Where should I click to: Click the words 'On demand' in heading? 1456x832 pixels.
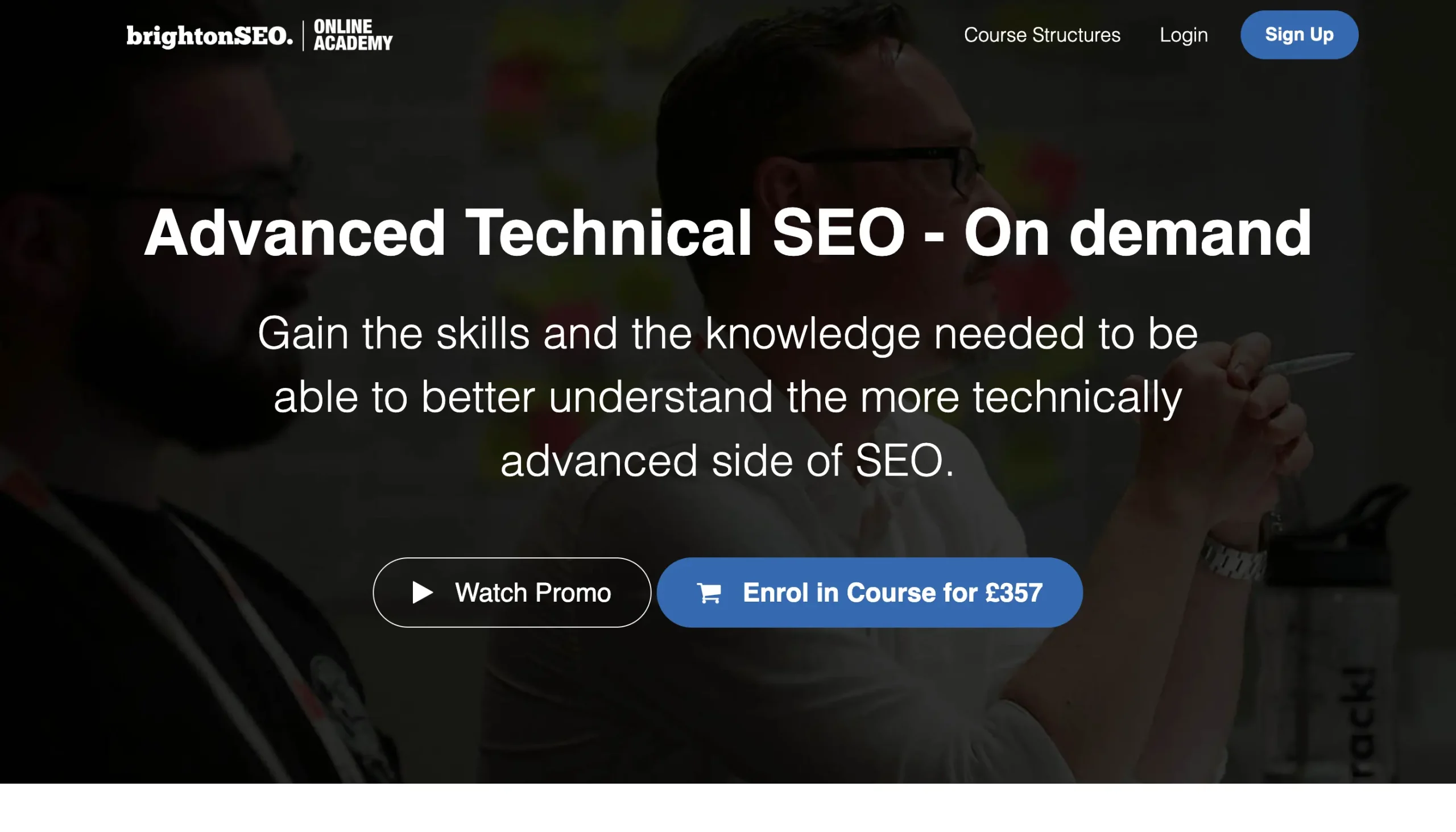click(x=1137, y=233)
